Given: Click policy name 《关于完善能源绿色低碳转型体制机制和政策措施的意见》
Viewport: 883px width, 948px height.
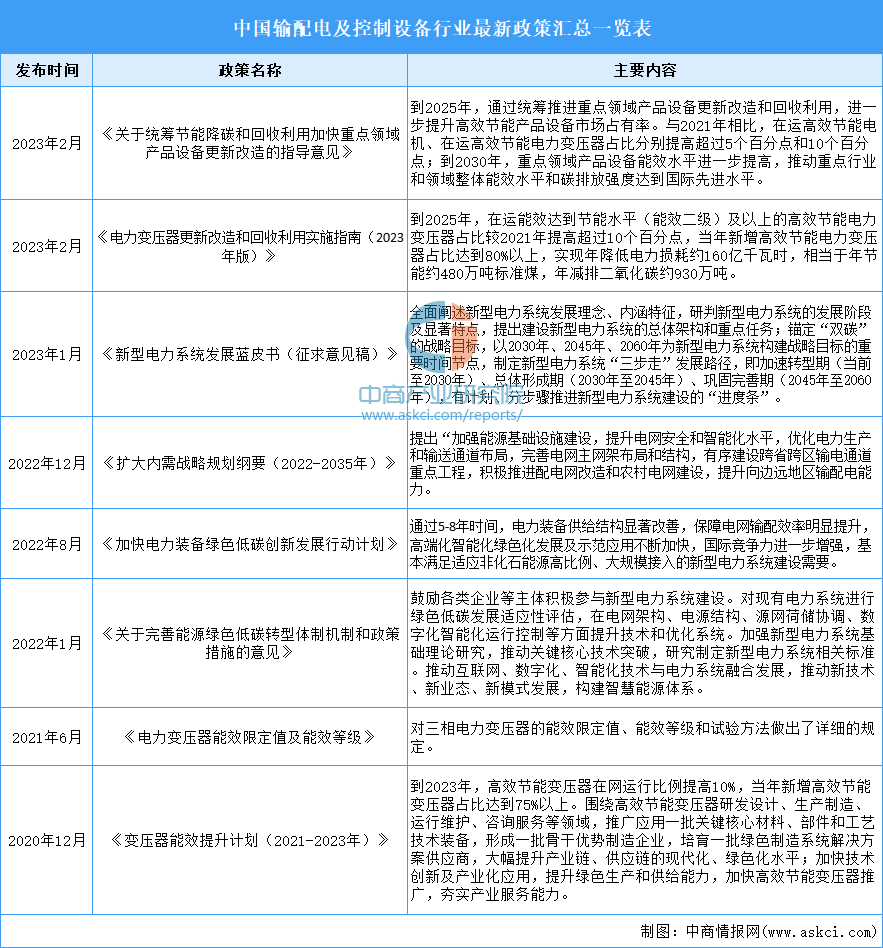Looking at the screenshot, I should (250, 643).
